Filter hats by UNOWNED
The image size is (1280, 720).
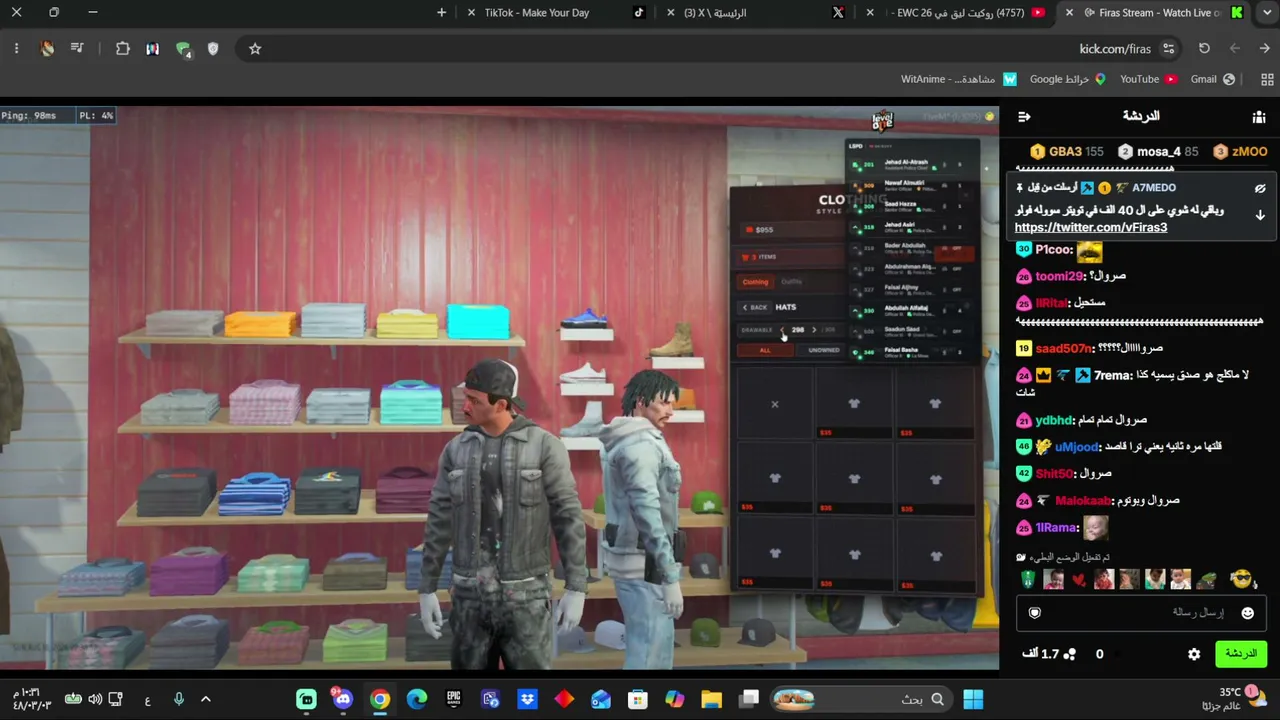[x=824, y=350]
